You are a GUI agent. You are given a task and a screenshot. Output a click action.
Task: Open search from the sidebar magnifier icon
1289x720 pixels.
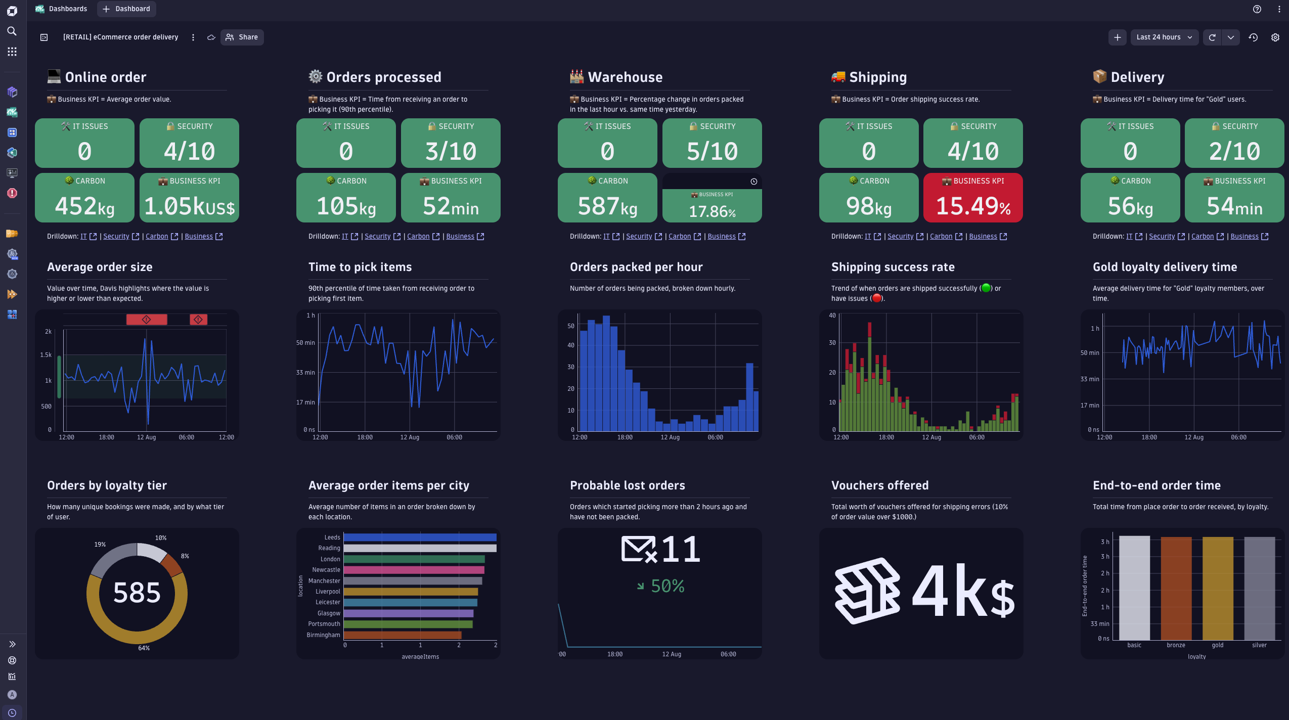pyautogui.click(x=11, y=31)
